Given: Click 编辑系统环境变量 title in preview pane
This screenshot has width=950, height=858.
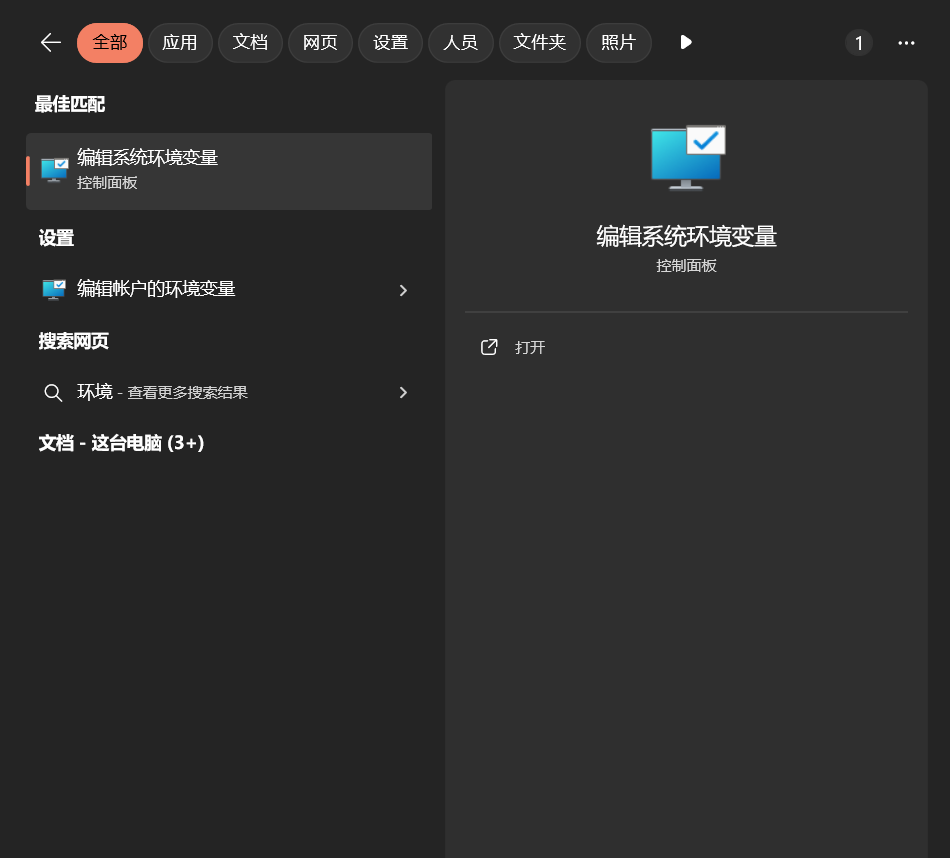Looking at the screenshot, I should pos(686,236).
